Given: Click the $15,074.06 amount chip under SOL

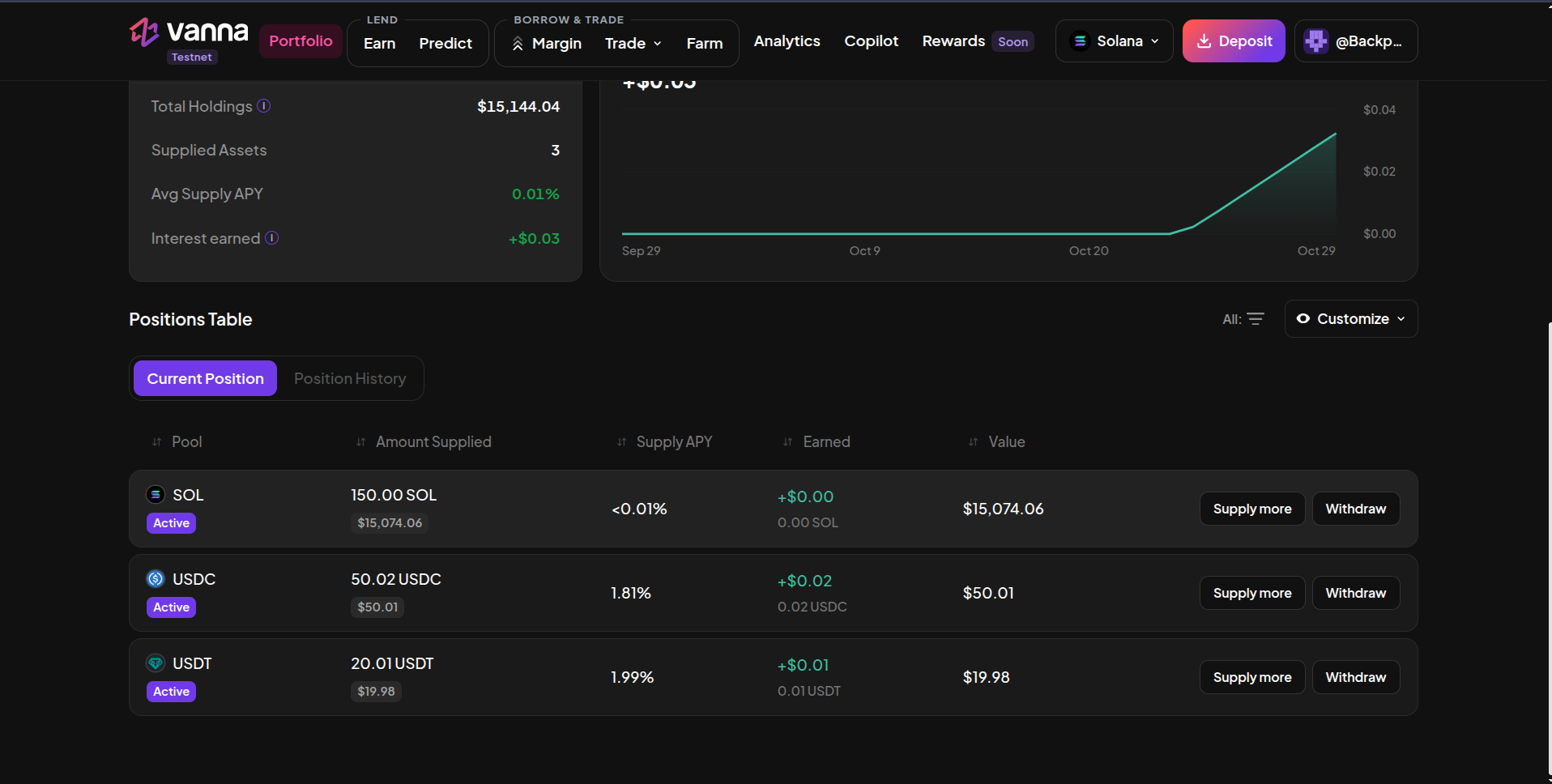Looking at the screenshot, I should coord(390,523).
